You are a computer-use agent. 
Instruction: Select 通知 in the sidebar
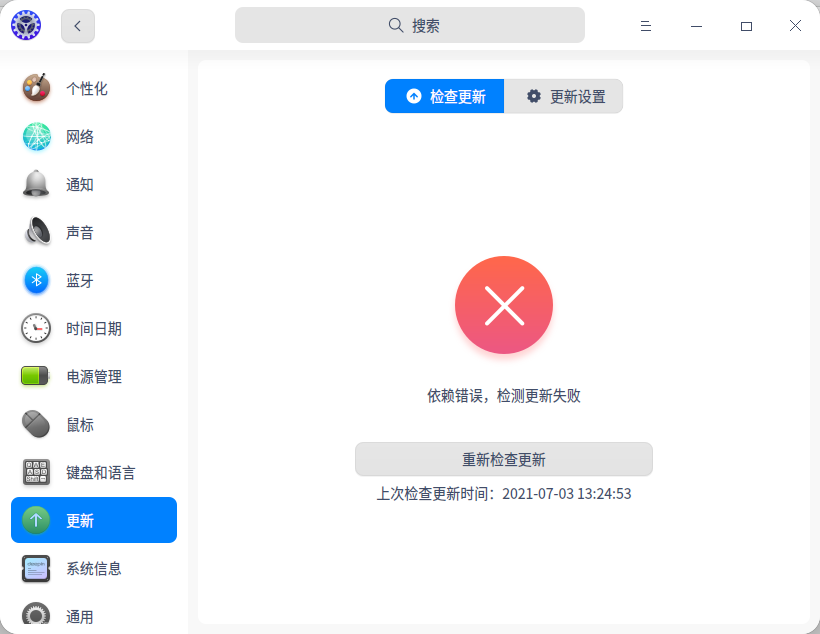coord(94,184)
